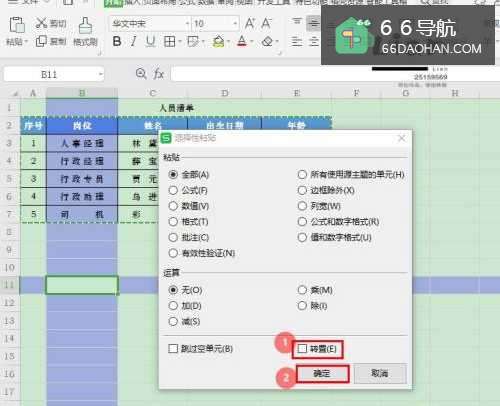The image size is (500, 406).
Task: Confirm with the 确定 button
Action: tap(322, 374)
